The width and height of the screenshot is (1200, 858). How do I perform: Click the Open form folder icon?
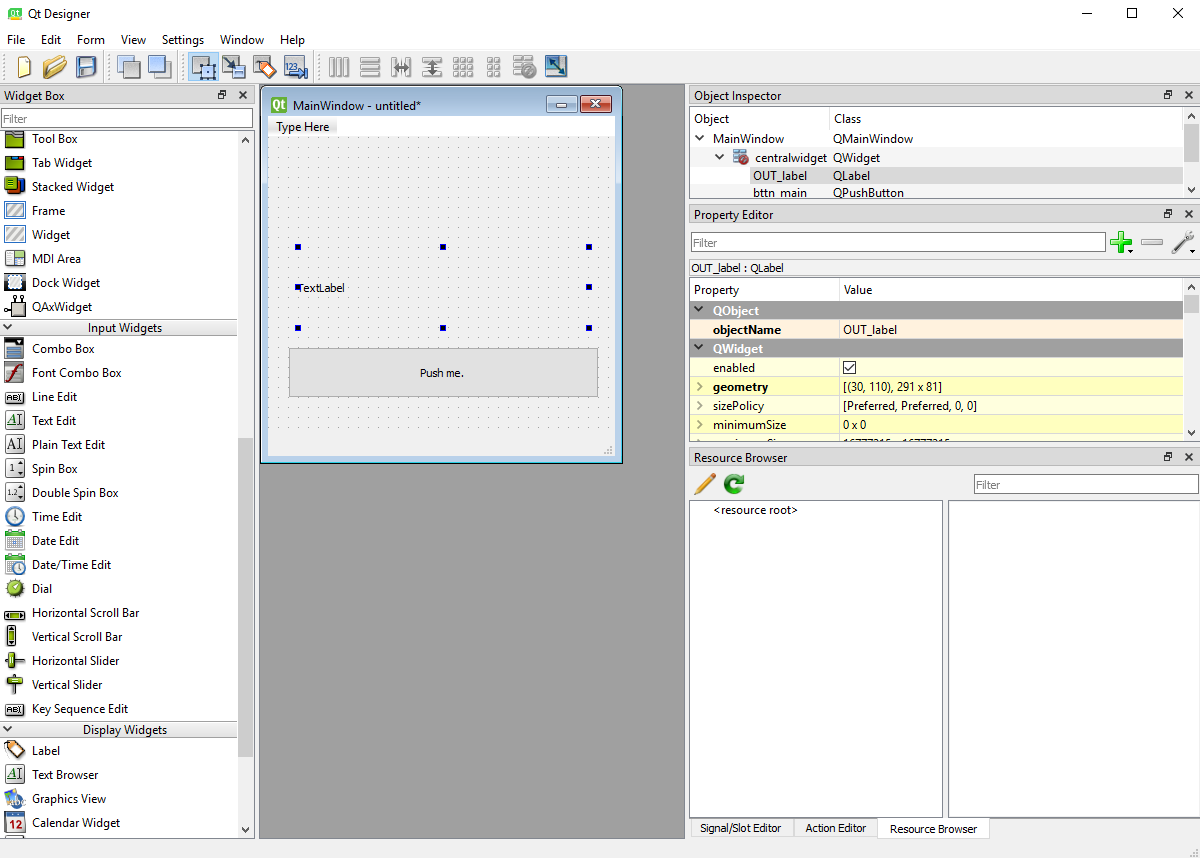(x=55, y=67)
